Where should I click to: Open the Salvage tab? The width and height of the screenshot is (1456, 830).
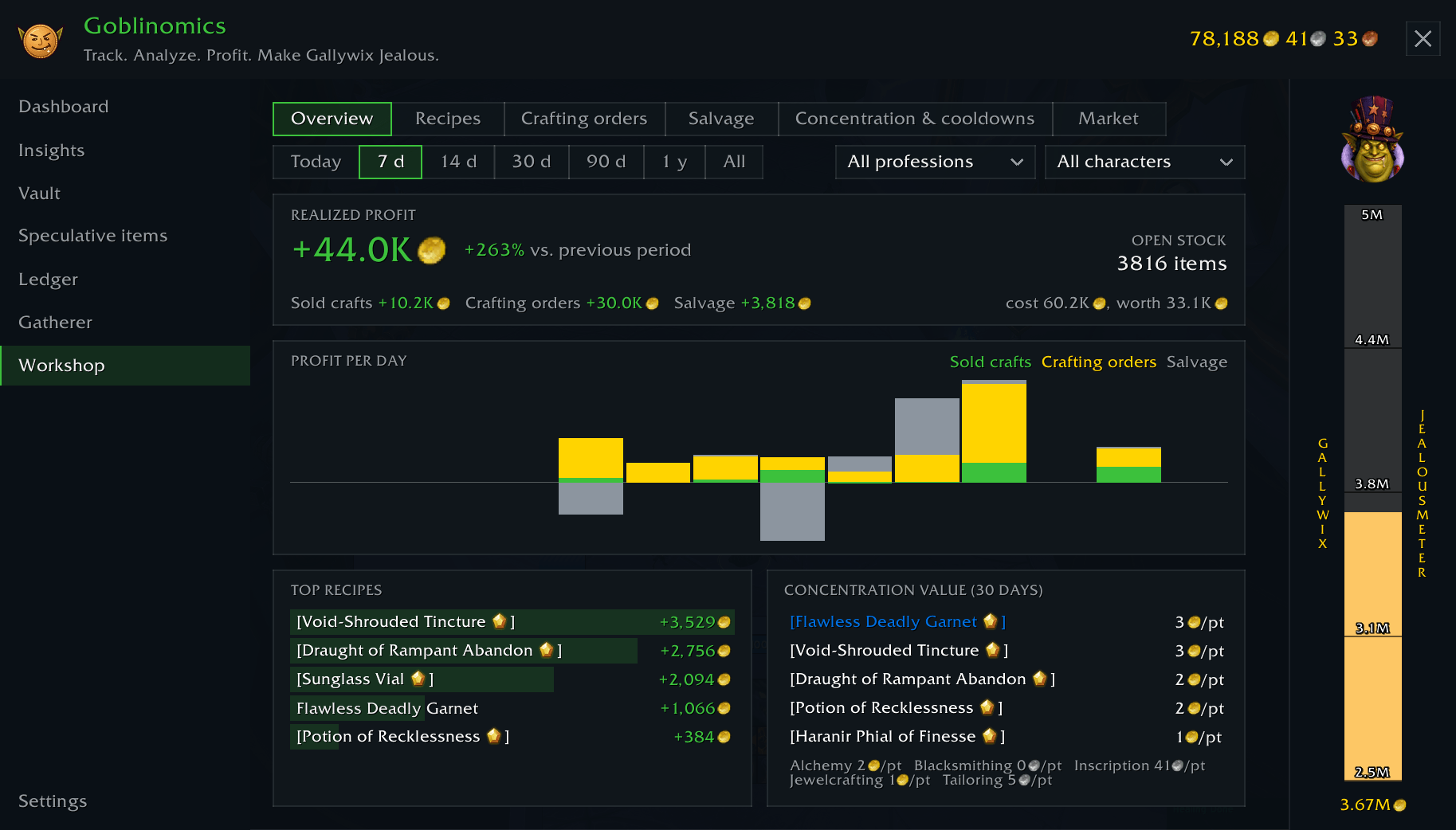coord(721,119)
